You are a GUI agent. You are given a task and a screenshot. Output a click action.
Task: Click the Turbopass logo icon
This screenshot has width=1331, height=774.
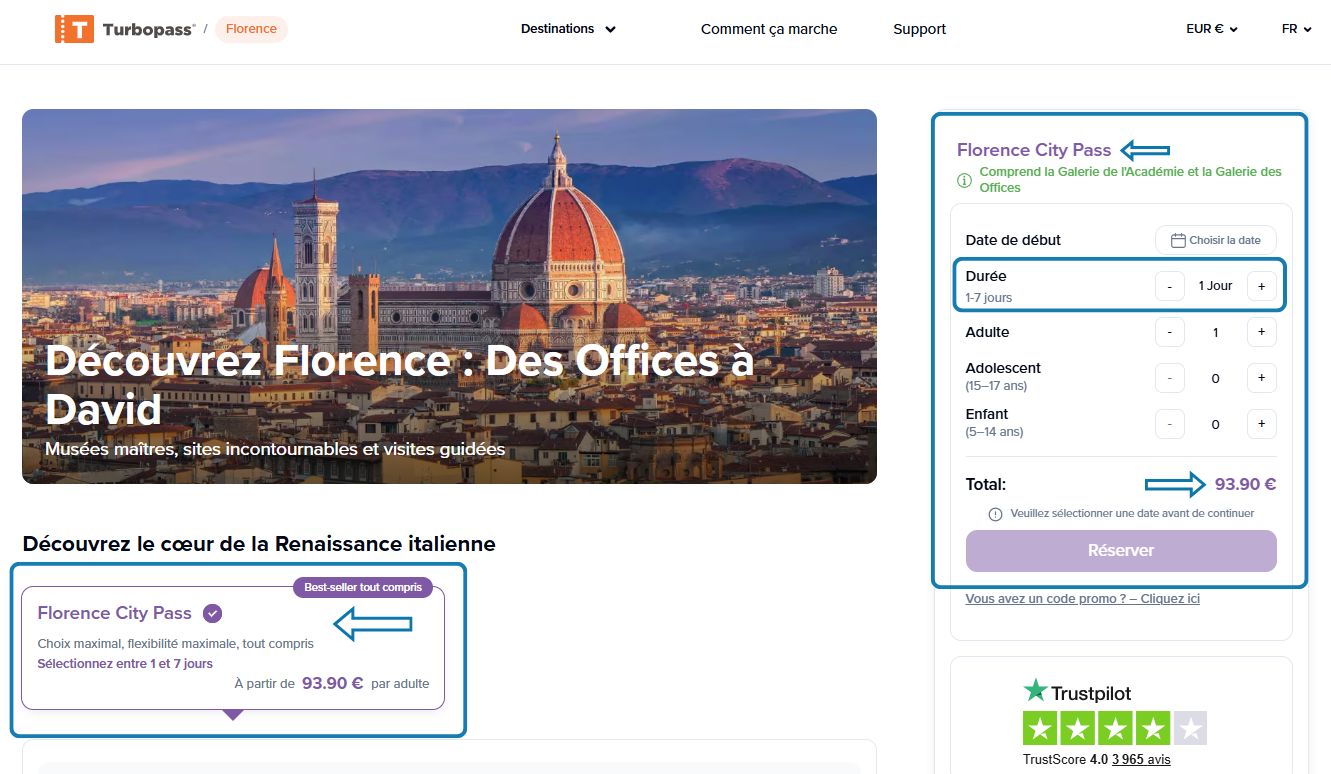(x=74, y=29)
